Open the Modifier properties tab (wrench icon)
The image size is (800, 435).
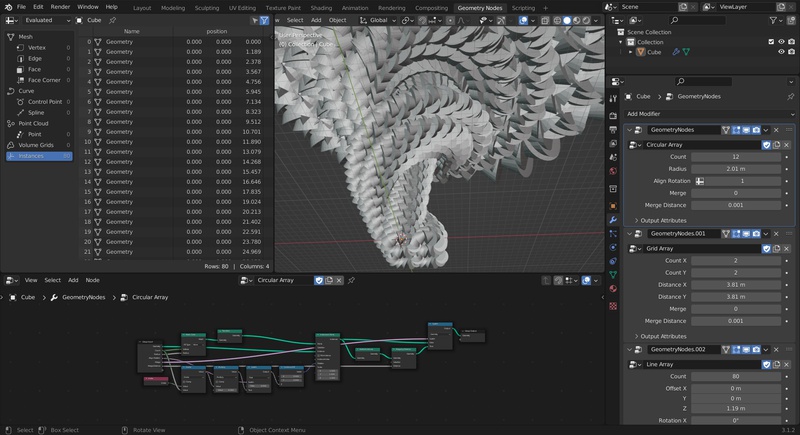click(x=612, y=219)
